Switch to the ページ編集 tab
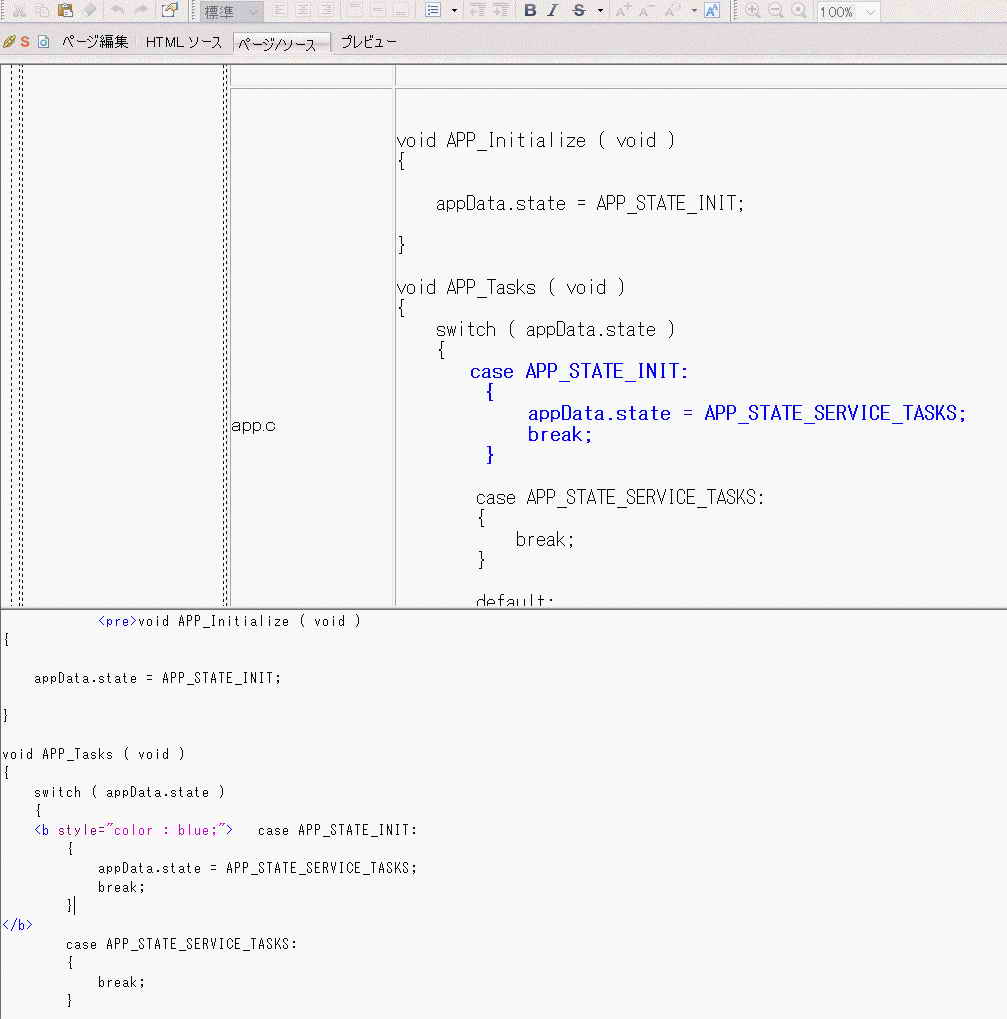This screenshot has height=1019, width=1007. click(x=95, y=42)
